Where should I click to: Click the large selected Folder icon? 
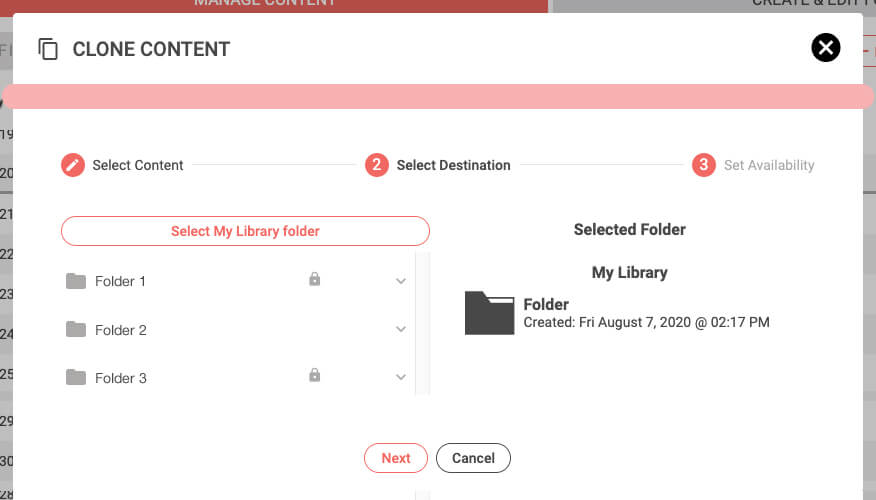tap(489, 313)
